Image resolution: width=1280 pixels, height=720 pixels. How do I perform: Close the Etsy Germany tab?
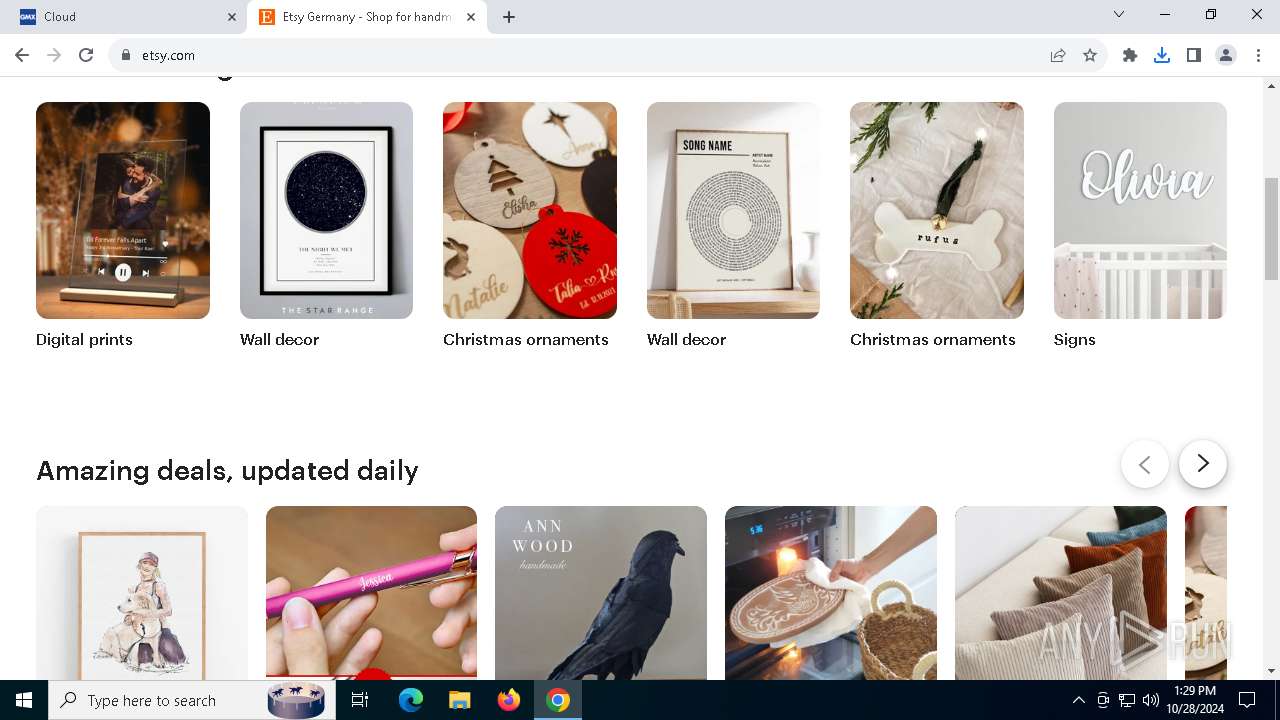coord(471,17)
